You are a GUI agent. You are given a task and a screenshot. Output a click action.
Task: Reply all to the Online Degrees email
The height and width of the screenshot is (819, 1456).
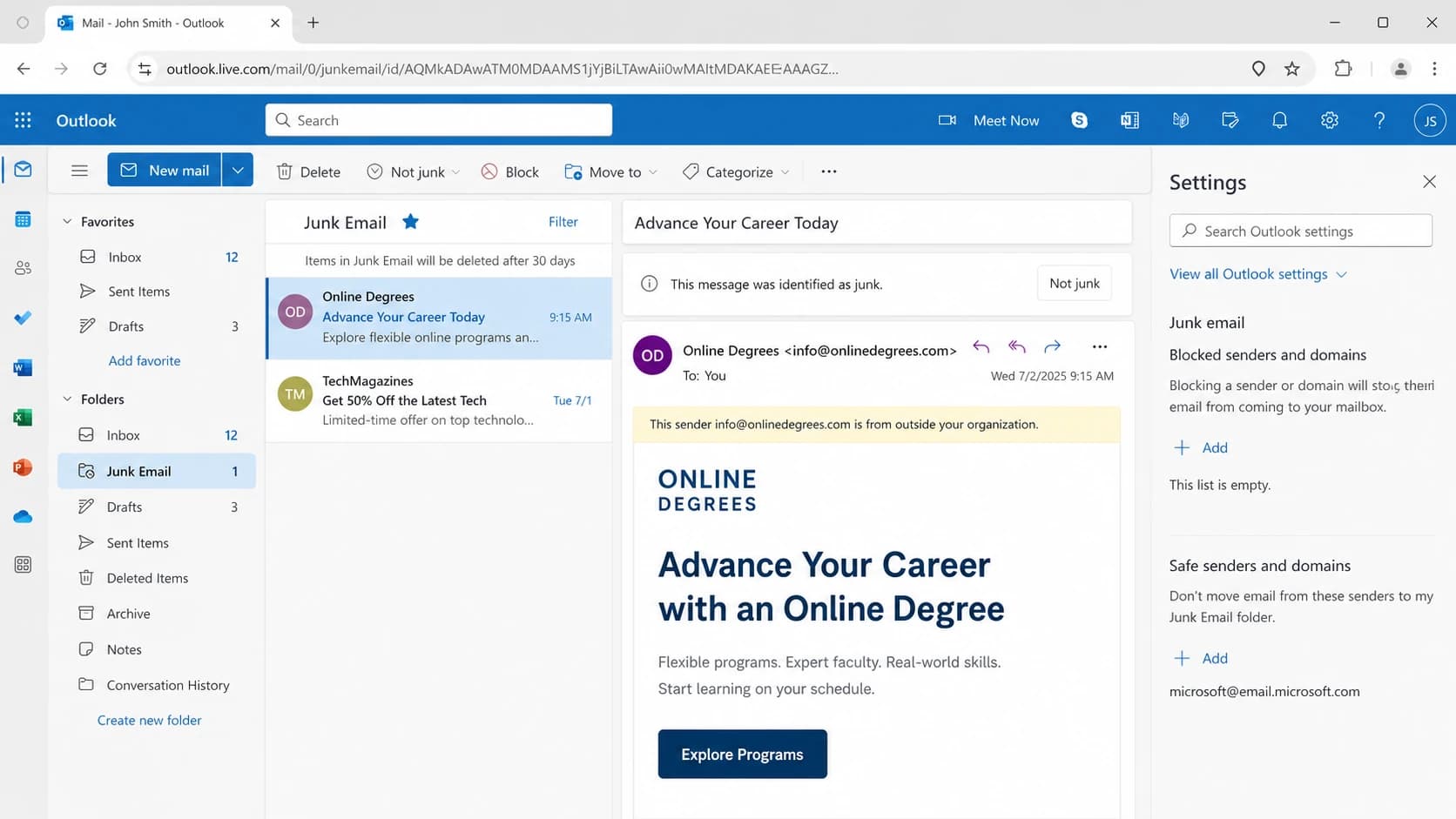[x=1017, y=346]
